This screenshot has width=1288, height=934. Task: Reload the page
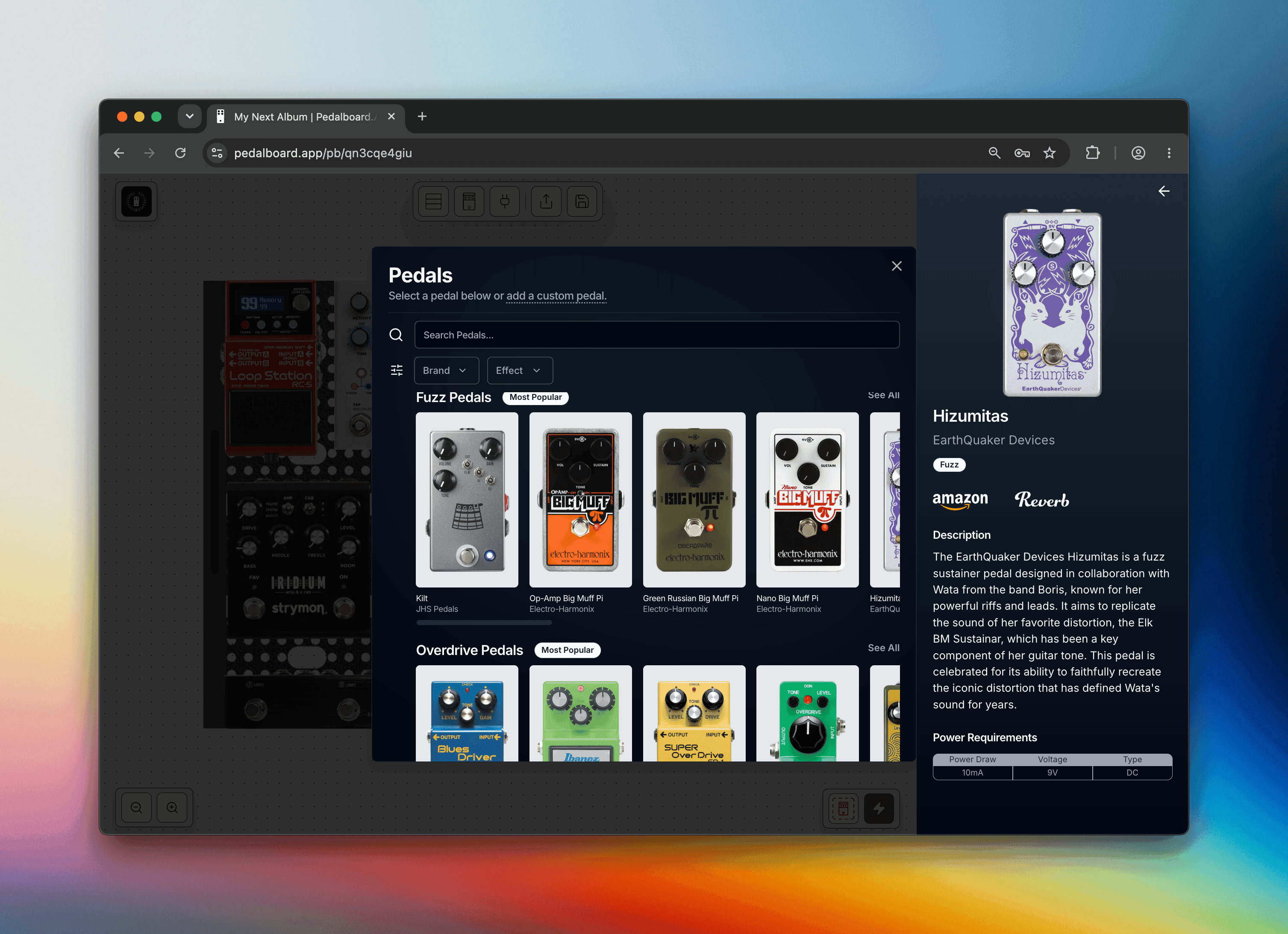[x=181, y=153]
